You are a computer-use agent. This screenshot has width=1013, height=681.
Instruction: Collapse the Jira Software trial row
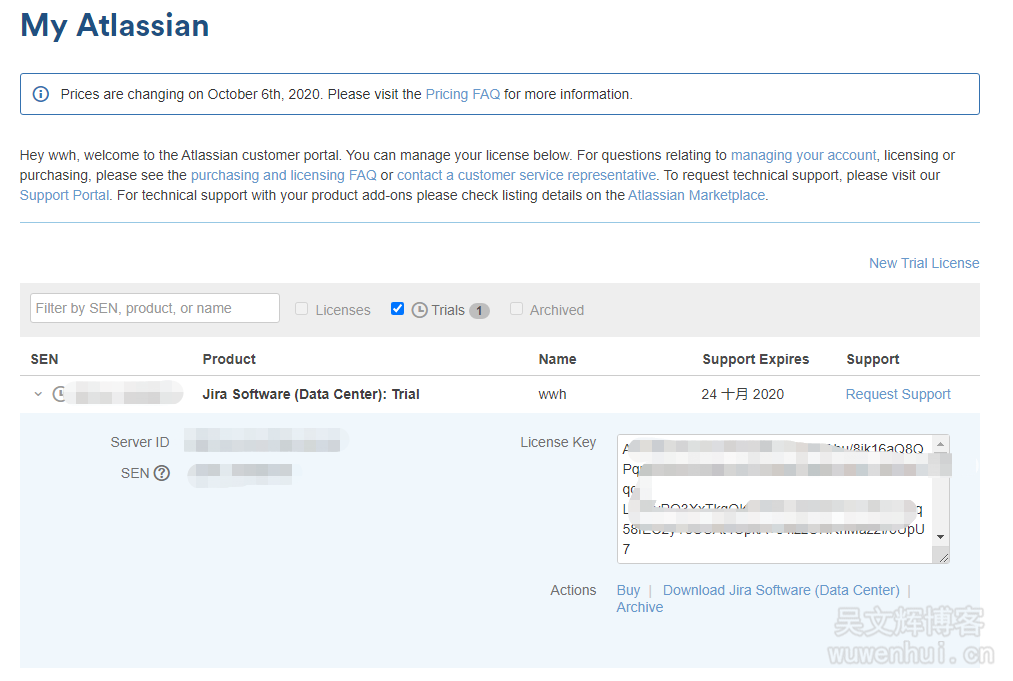38,394
